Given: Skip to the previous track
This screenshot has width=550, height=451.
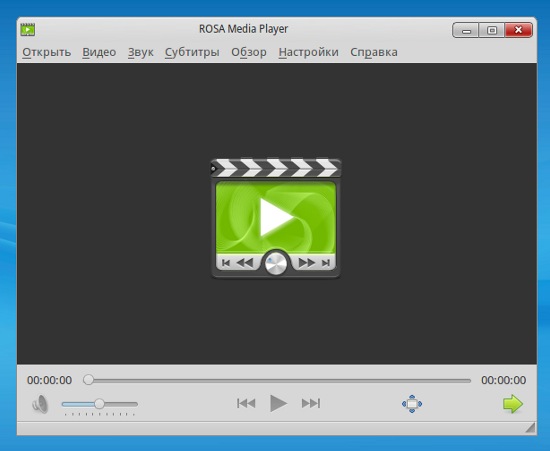Looking at the screenshot, I should tap(246, 403).
